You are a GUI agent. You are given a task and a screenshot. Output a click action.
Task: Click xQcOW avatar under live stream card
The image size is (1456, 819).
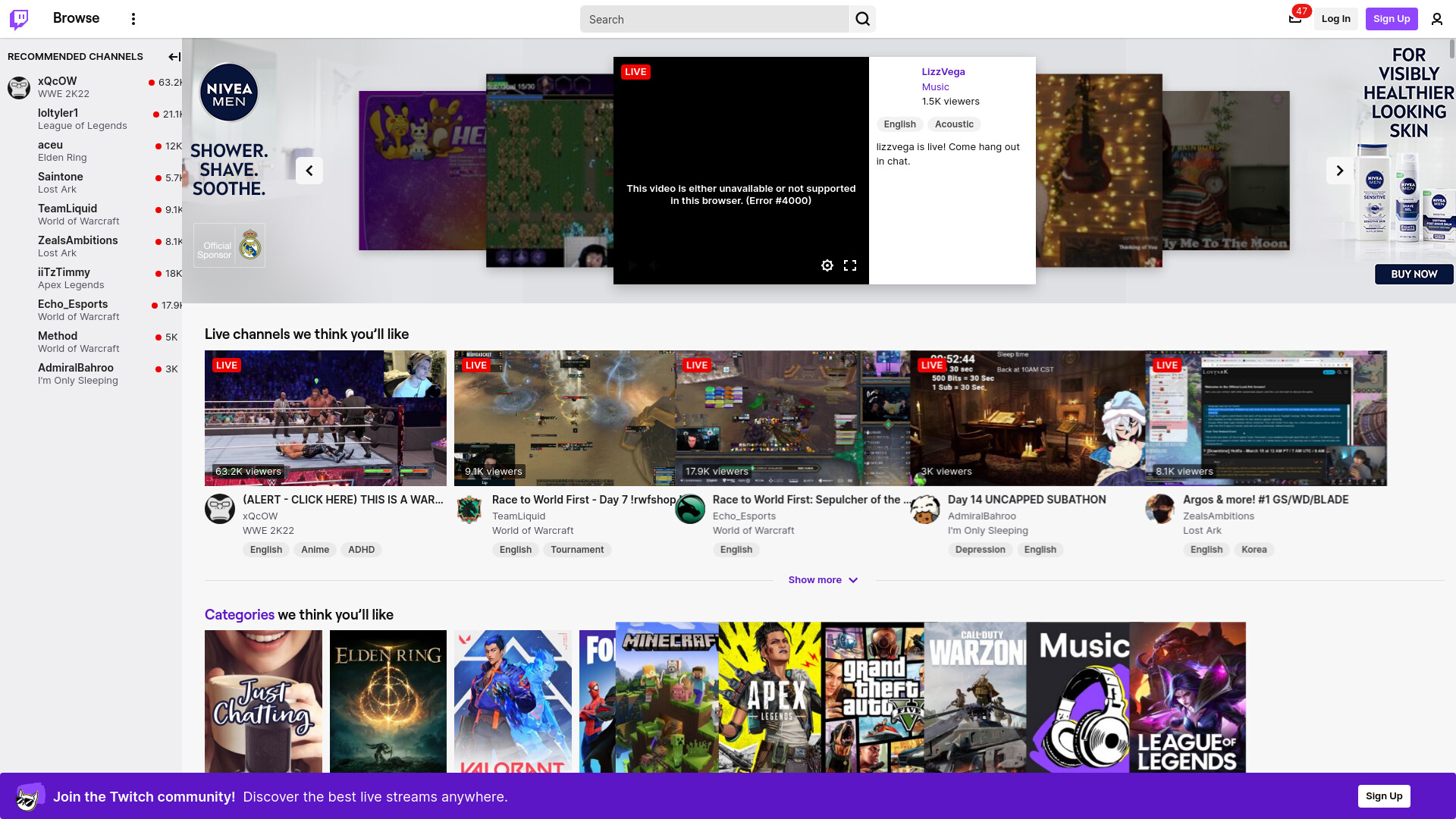(220, 509)
